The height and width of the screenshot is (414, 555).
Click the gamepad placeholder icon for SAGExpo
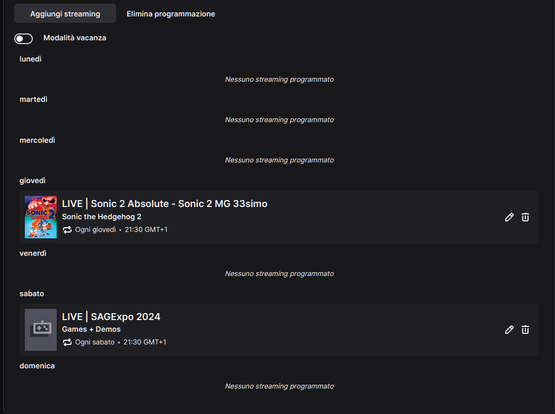tap(41, 330)
